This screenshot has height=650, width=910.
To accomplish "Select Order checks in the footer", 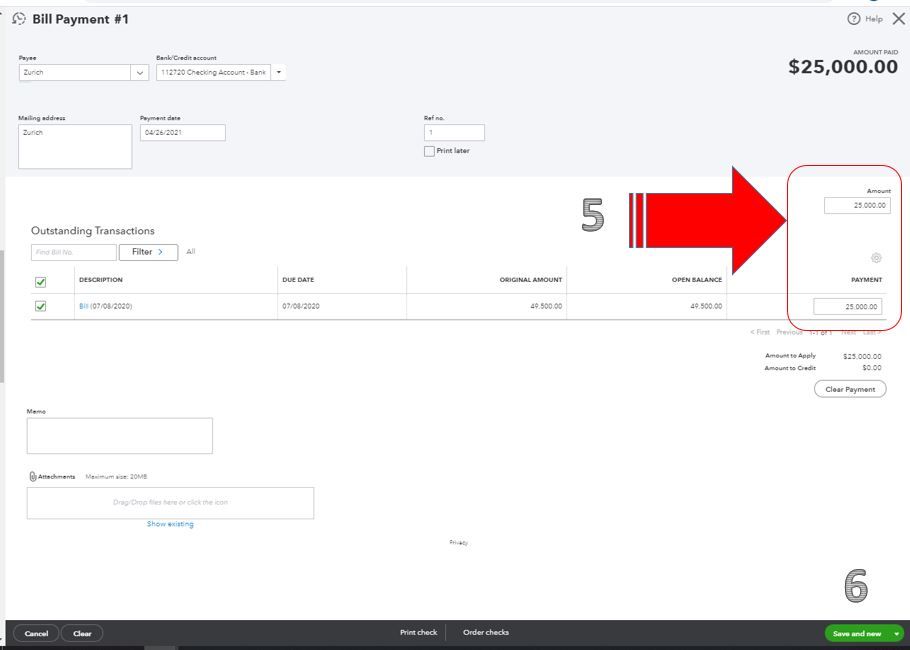I will [486, 632].
